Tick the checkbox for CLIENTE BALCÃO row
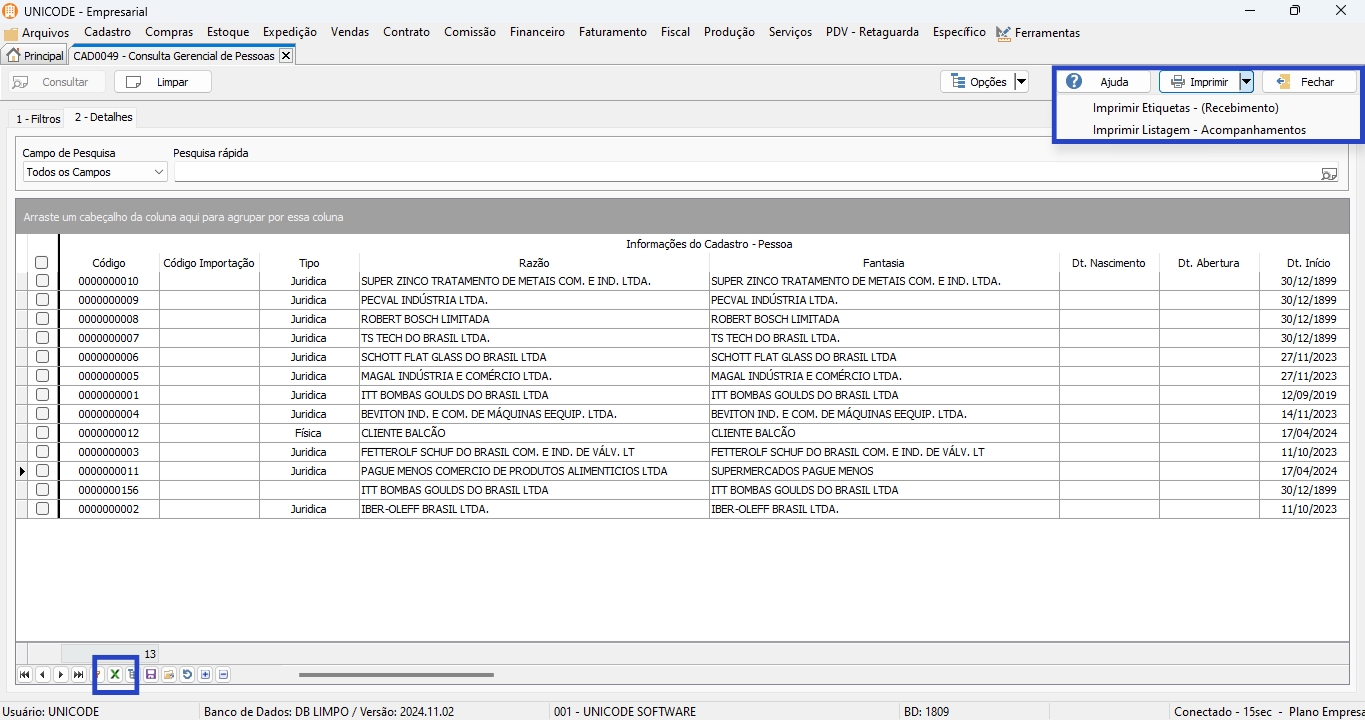The image size is (1365, 720). [42, 433]
